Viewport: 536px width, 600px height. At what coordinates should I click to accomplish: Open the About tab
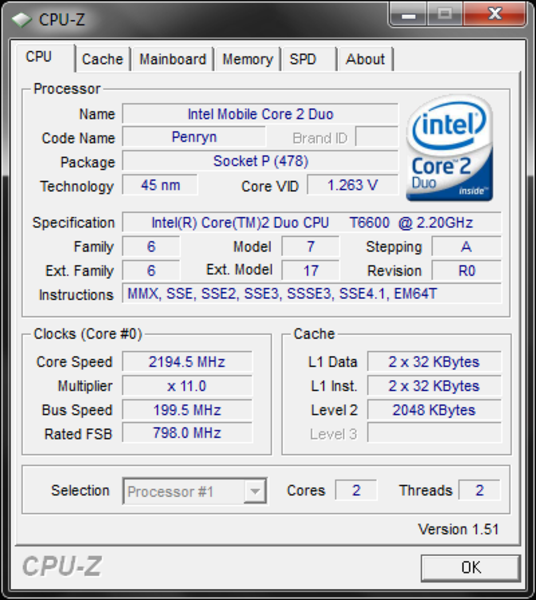[365, 59]
